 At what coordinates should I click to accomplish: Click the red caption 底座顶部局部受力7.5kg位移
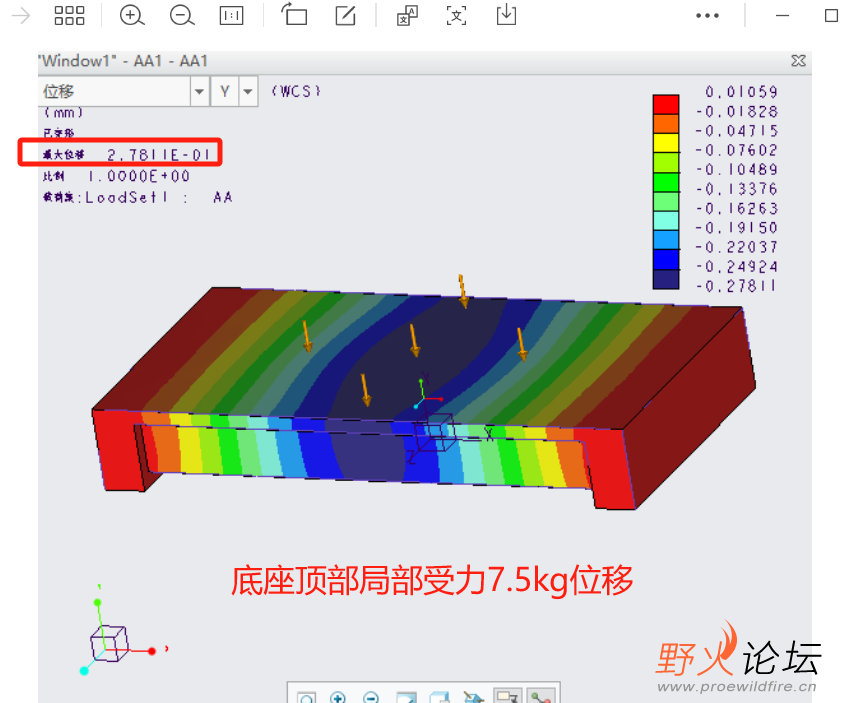pyautogui.click(x=432, y=581)
